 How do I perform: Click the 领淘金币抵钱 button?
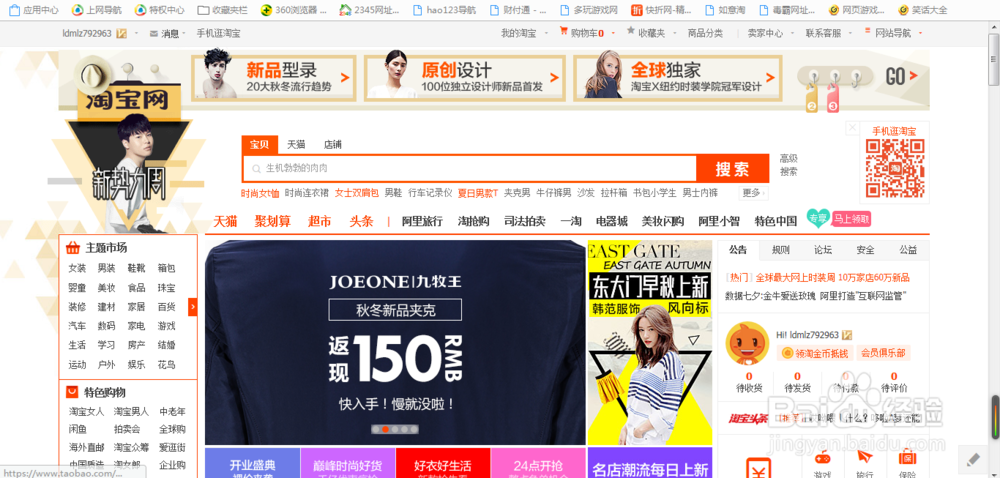[815, 352]
